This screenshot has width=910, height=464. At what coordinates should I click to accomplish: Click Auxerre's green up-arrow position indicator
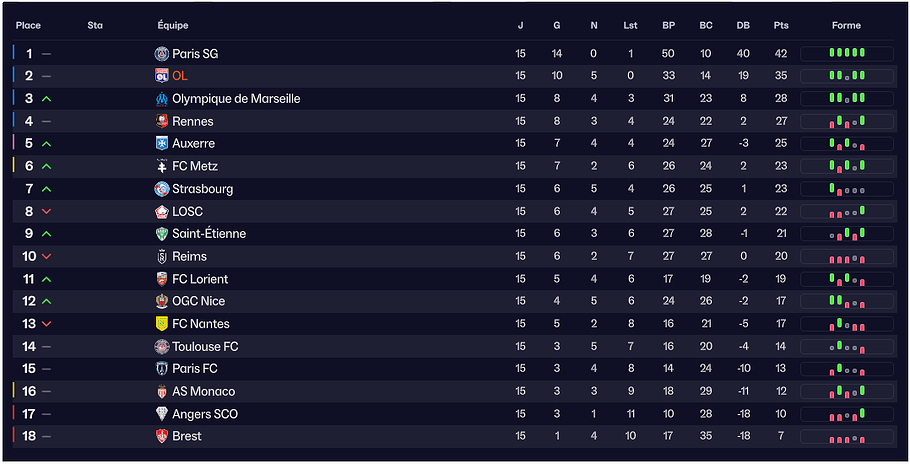pos(47,144)
